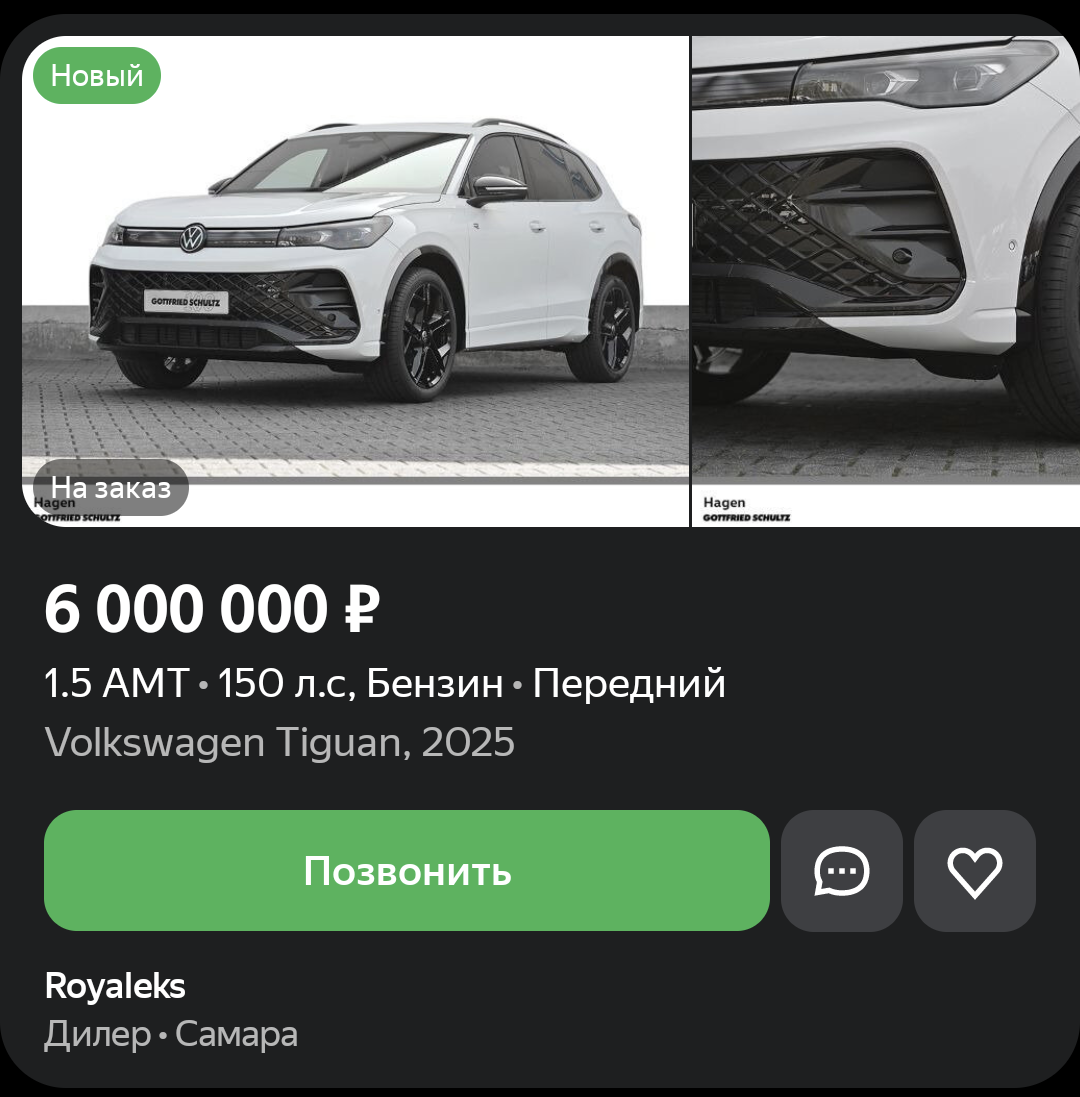This screenshot has width=1080, height=1097.
Task: Click the green Новый badge
Action: (x=97, y=76)
